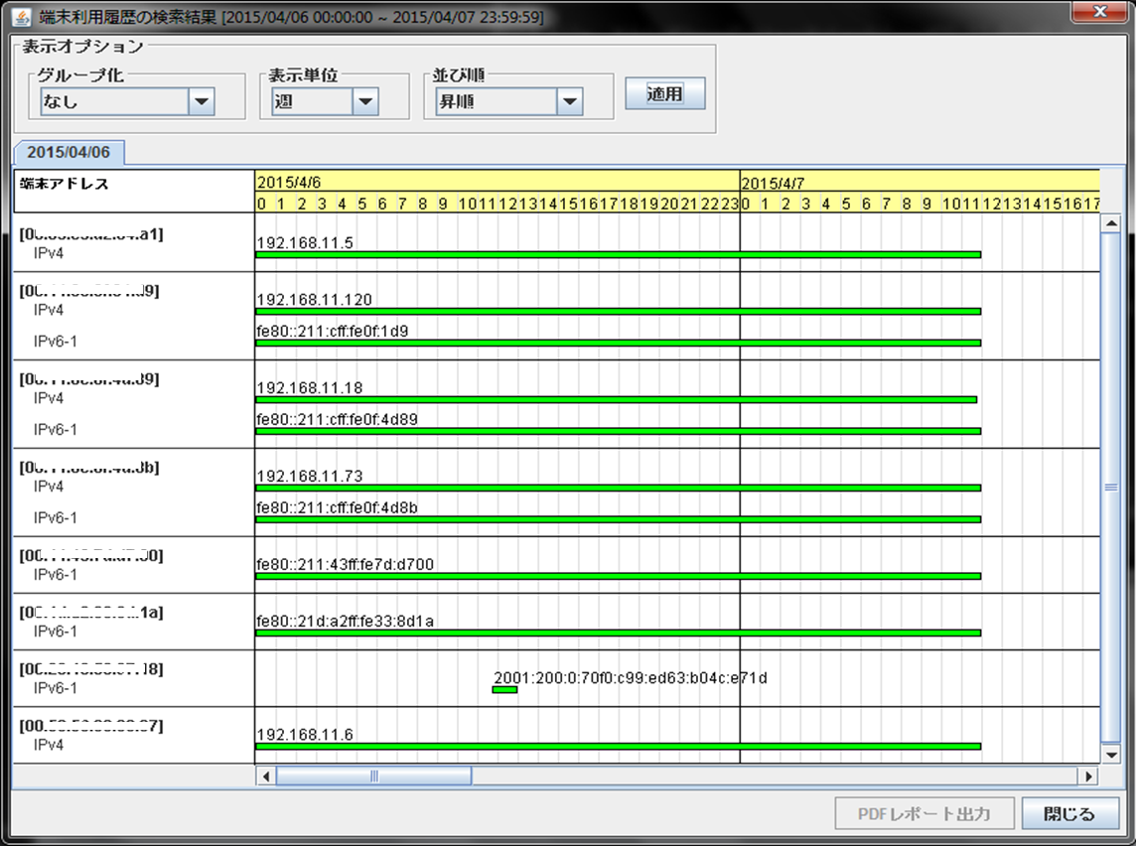1136x846 pixels.
Task: Select the 192.168.11.120 usage bar
Action: (x=617, y=312)
